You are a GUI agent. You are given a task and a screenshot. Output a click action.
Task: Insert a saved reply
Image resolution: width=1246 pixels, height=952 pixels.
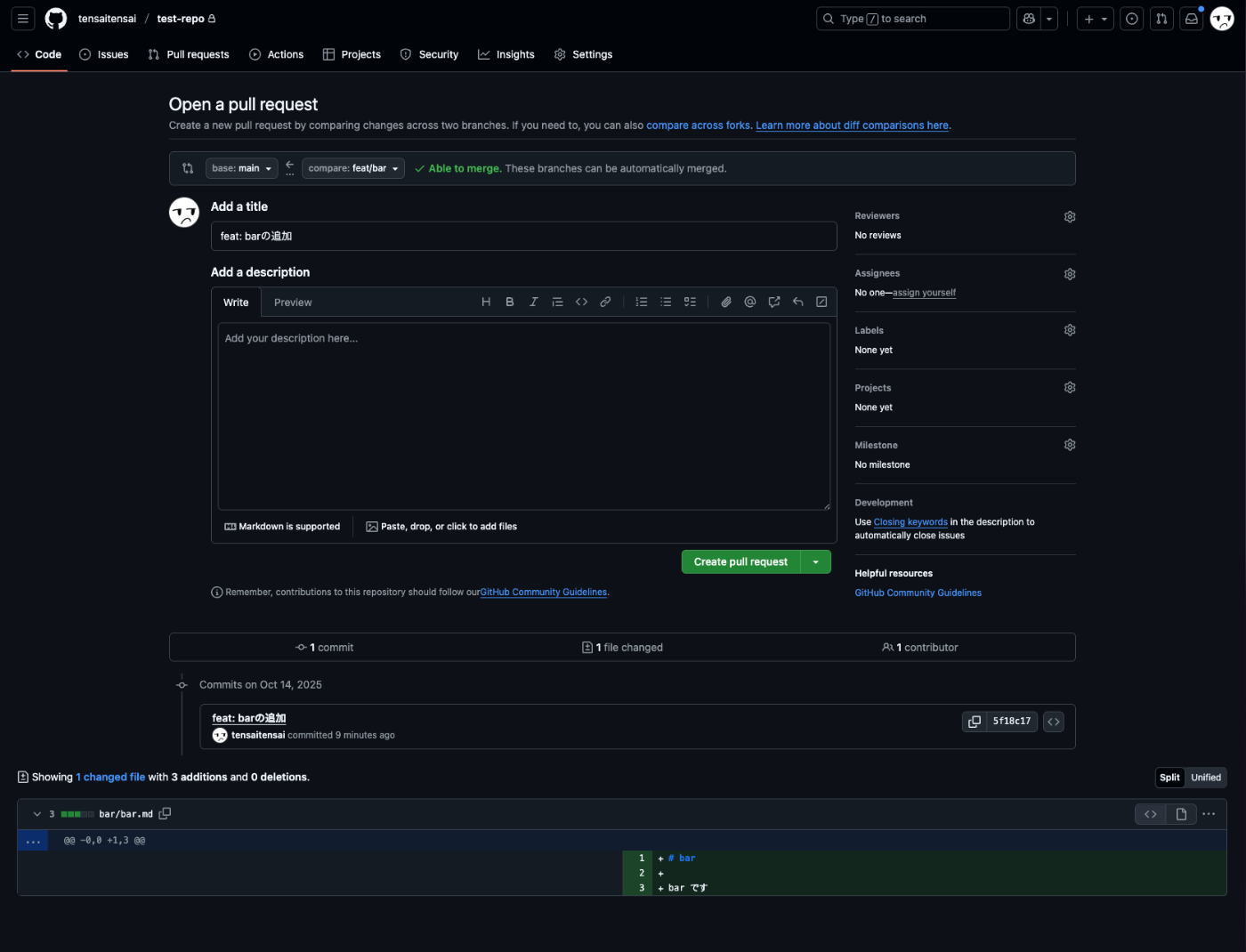[x=798, y=303]
